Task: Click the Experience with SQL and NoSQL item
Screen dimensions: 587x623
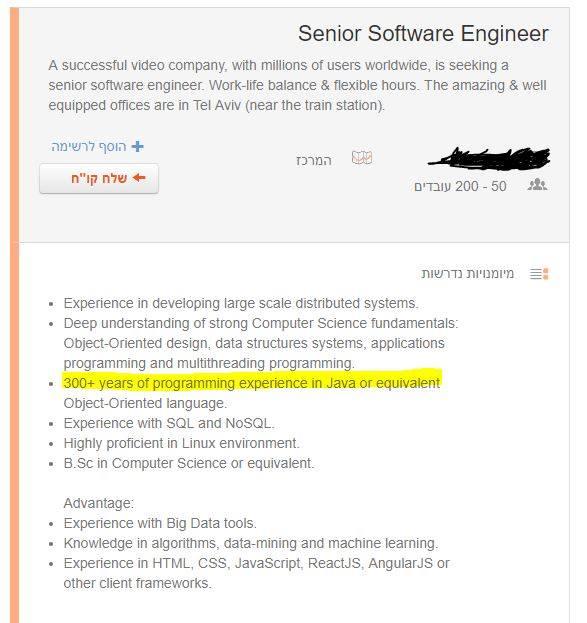Action: point(169,423)
